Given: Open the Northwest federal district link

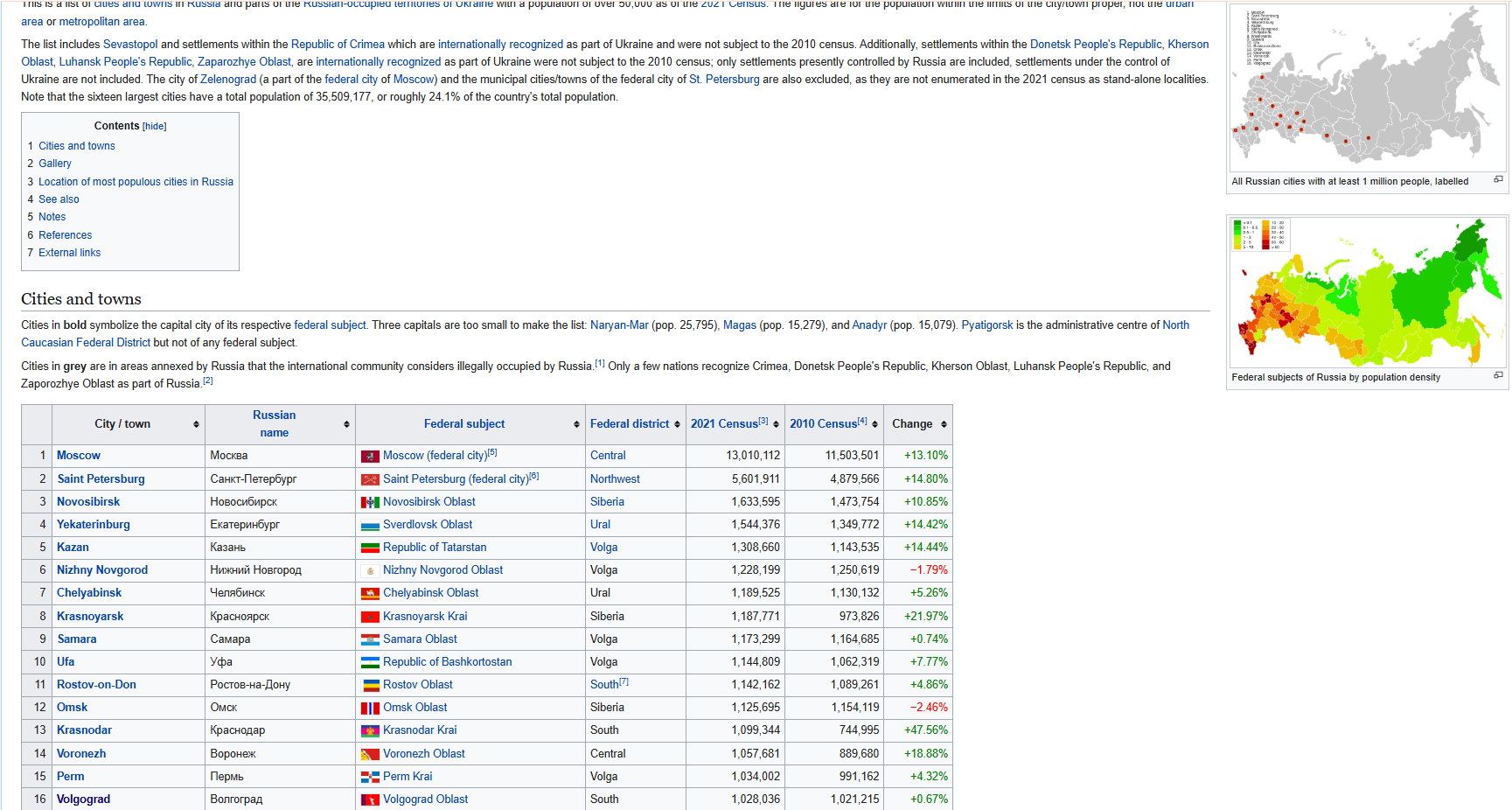Looking at the screenshot, I should coord(615,479).
